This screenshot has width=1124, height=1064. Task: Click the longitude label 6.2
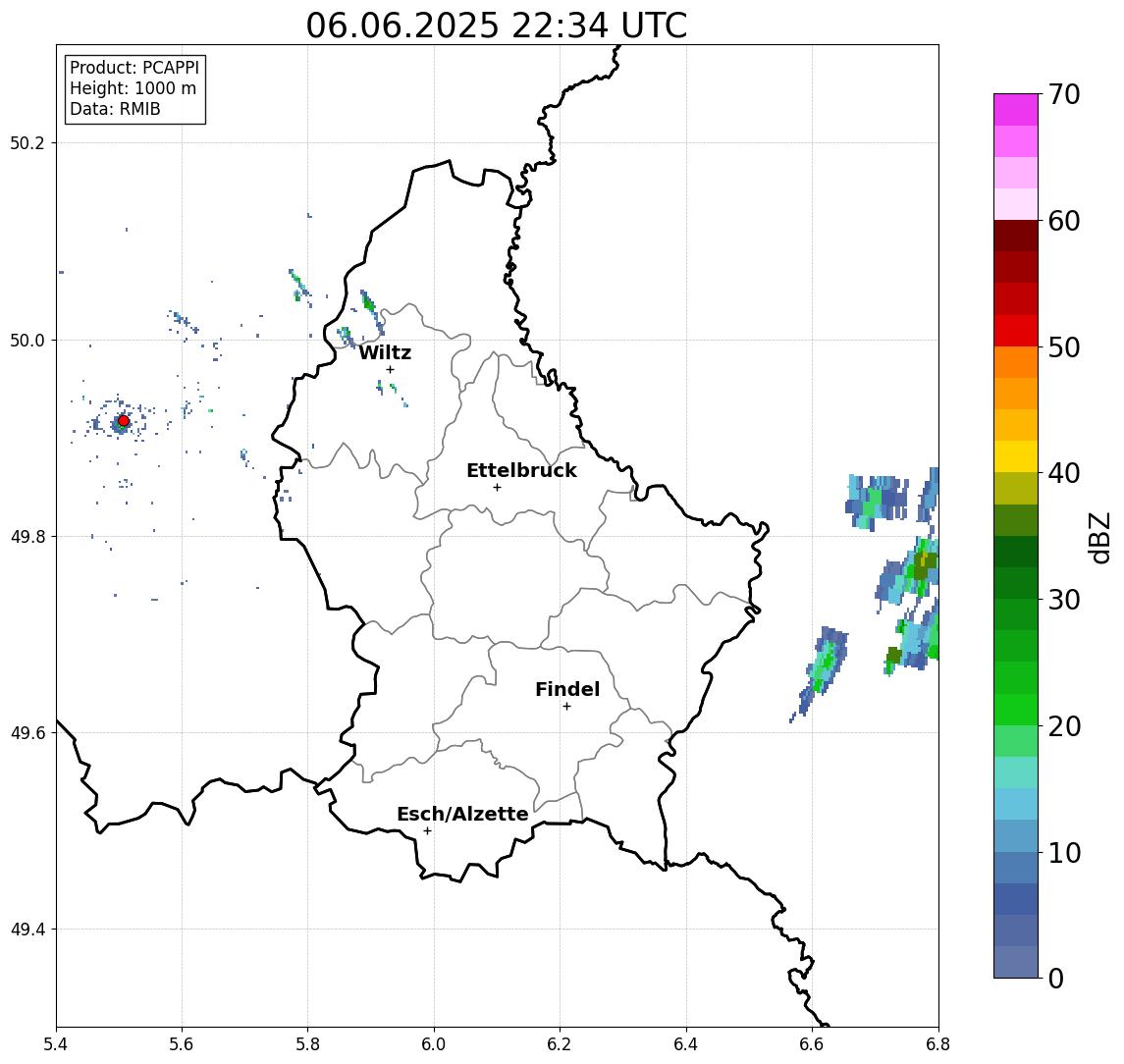560,1044
